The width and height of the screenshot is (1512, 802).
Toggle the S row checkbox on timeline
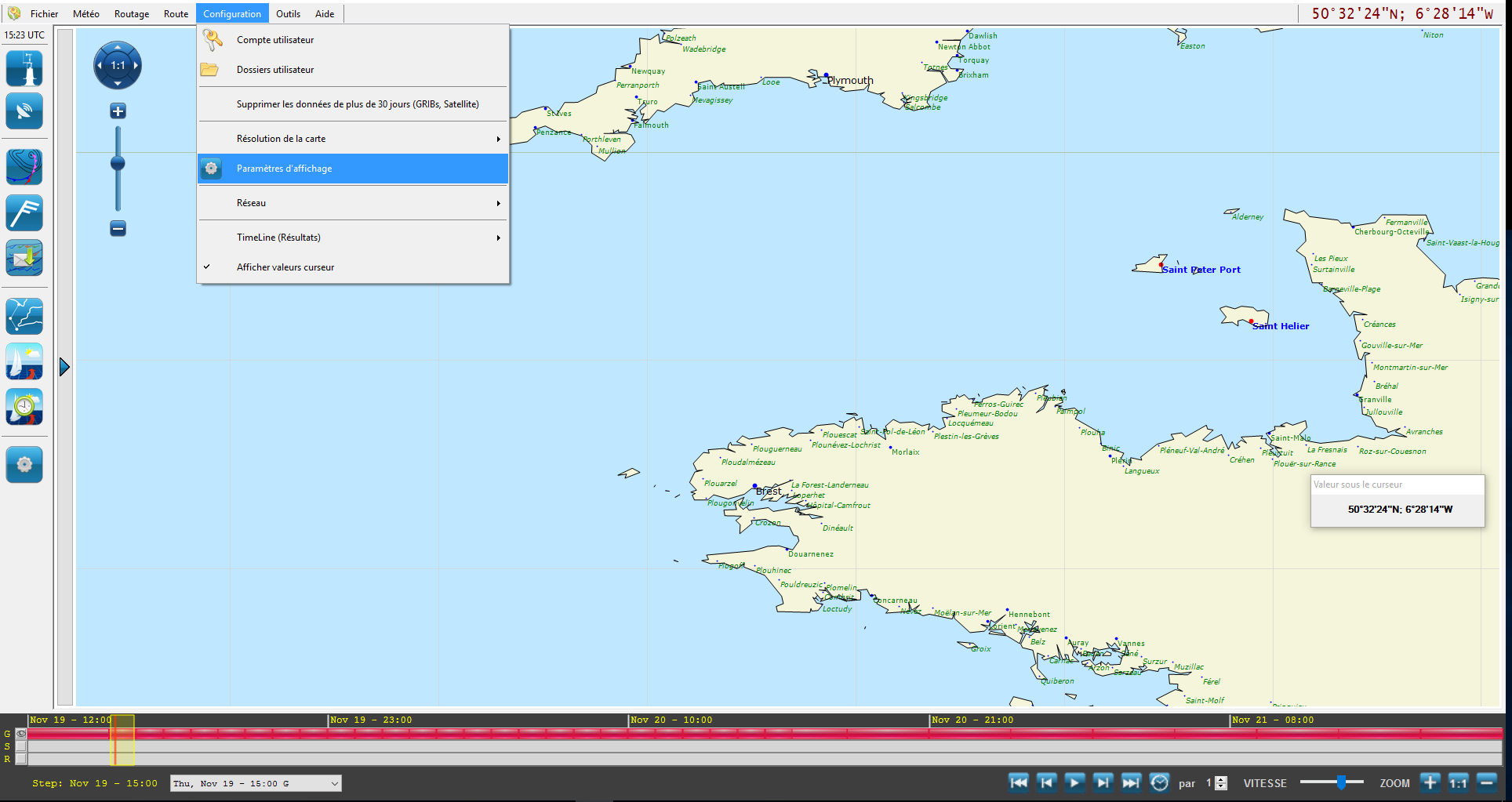[x=21, y=746]
